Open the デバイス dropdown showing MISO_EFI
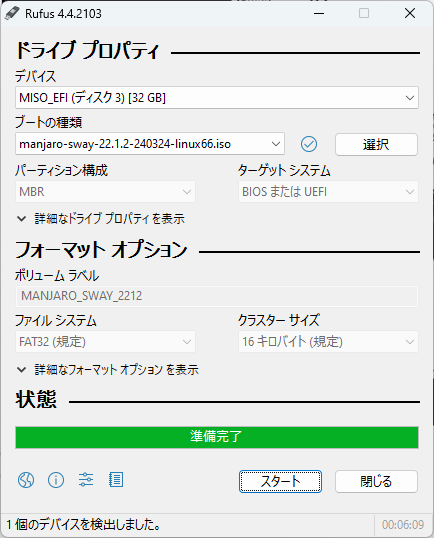 coord(217,98)
